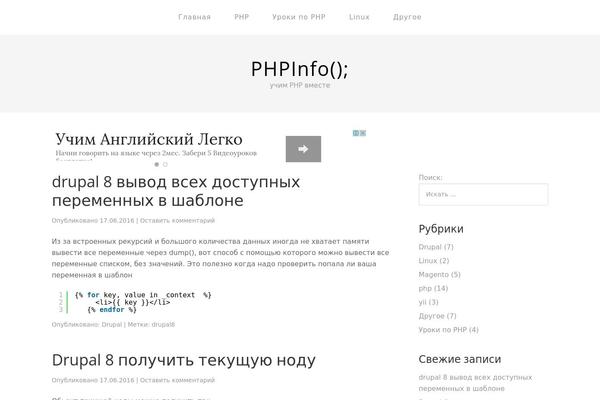Click Оставить комментарий under first post
Image resolution: width=600 pixels, height=400 pixels.
[x=177, y=220]
